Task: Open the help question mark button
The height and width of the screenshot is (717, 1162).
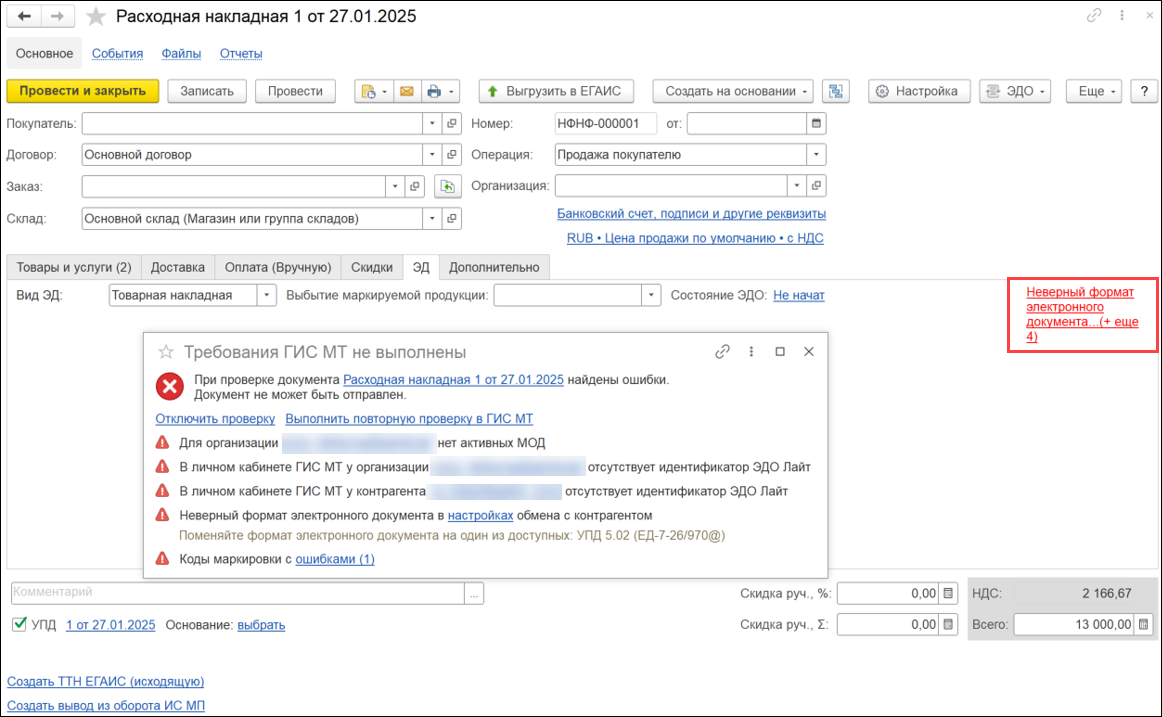Action: 1144,91
